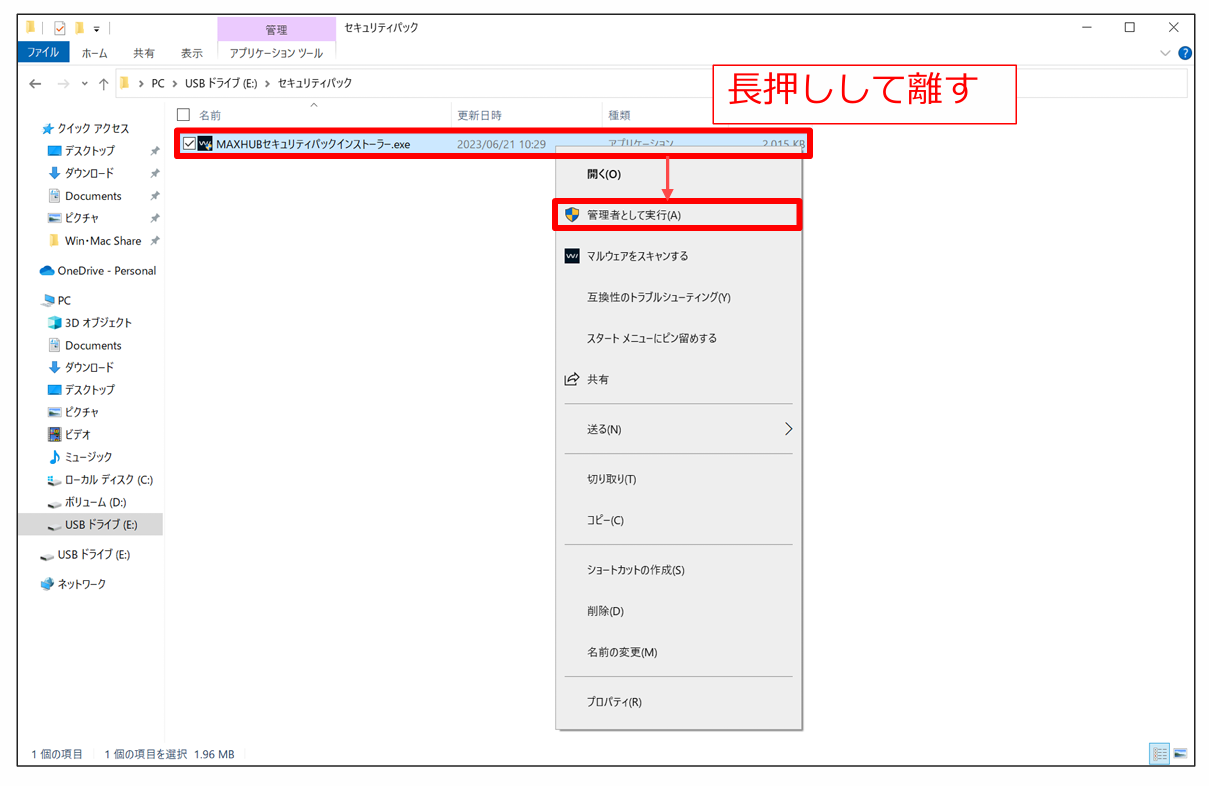Switch to details view icon in status bar
The width and height of the screenshot is (1209, 786).
tap(1160, 754)
